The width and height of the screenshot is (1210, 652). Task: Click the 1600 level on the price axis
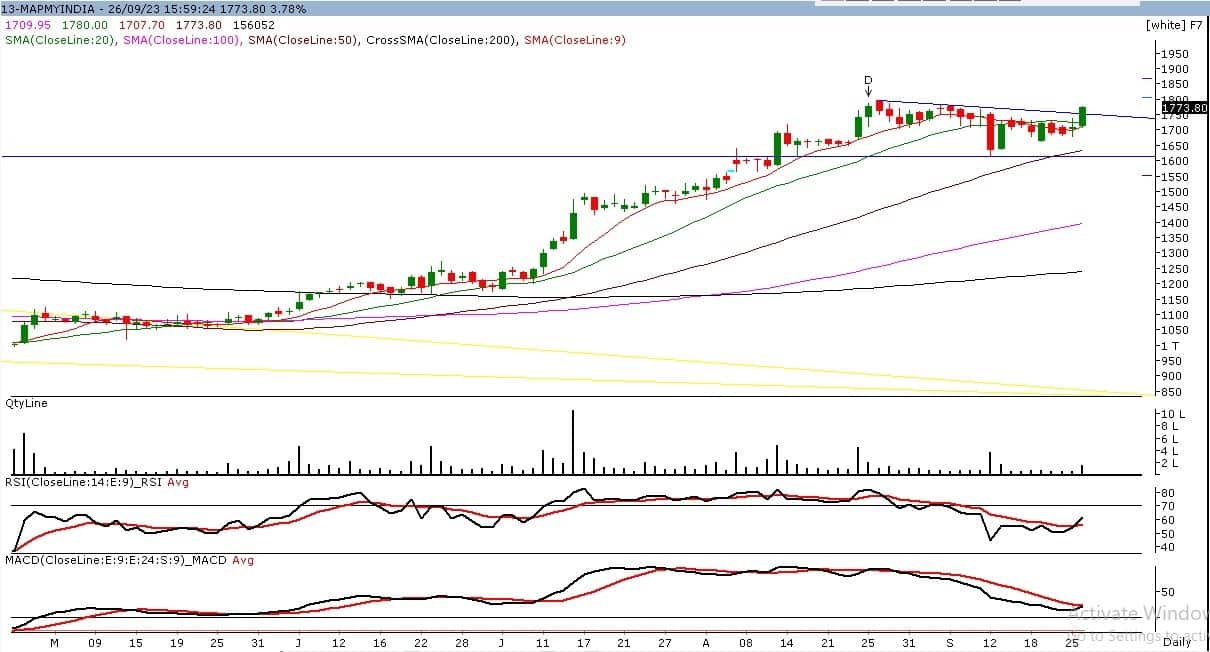pyautogui.click(x=1173, y=161)
